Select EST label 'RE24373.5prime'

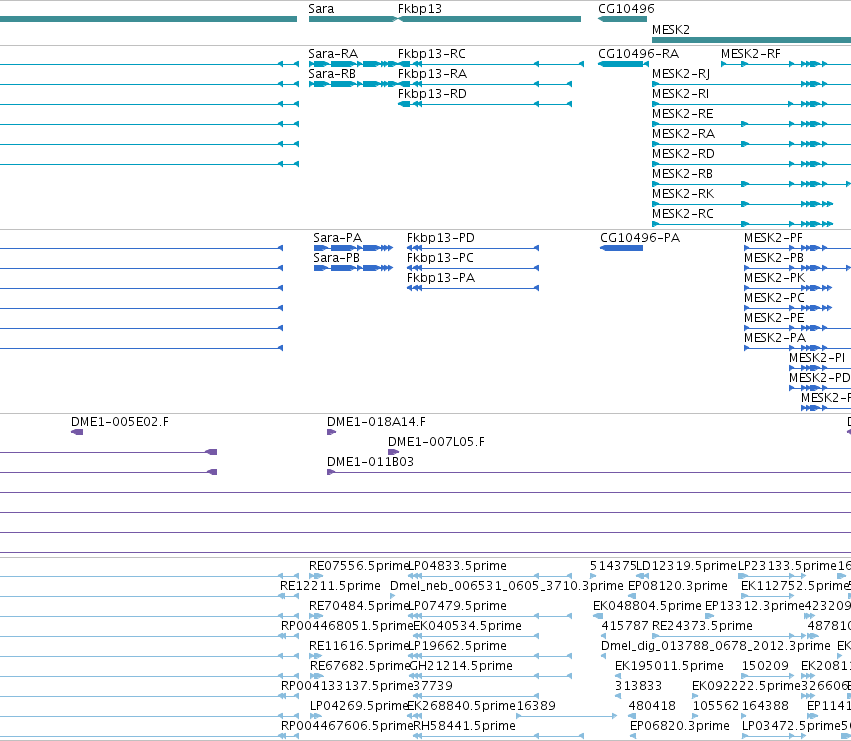[x=702, y=626]
